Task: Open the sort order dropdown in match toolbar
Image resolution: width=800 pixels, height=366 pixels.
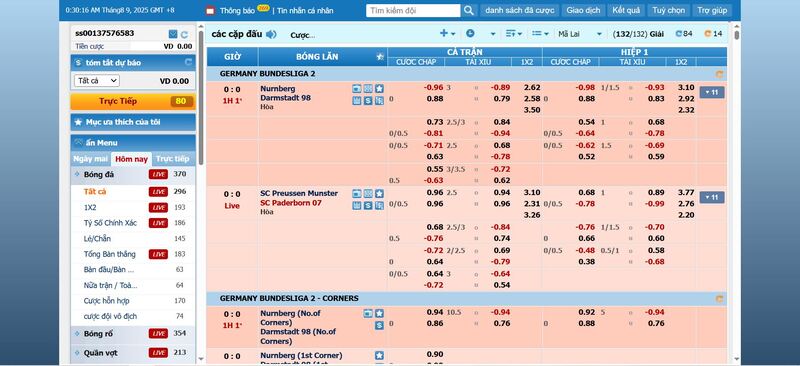Action: 514,34
